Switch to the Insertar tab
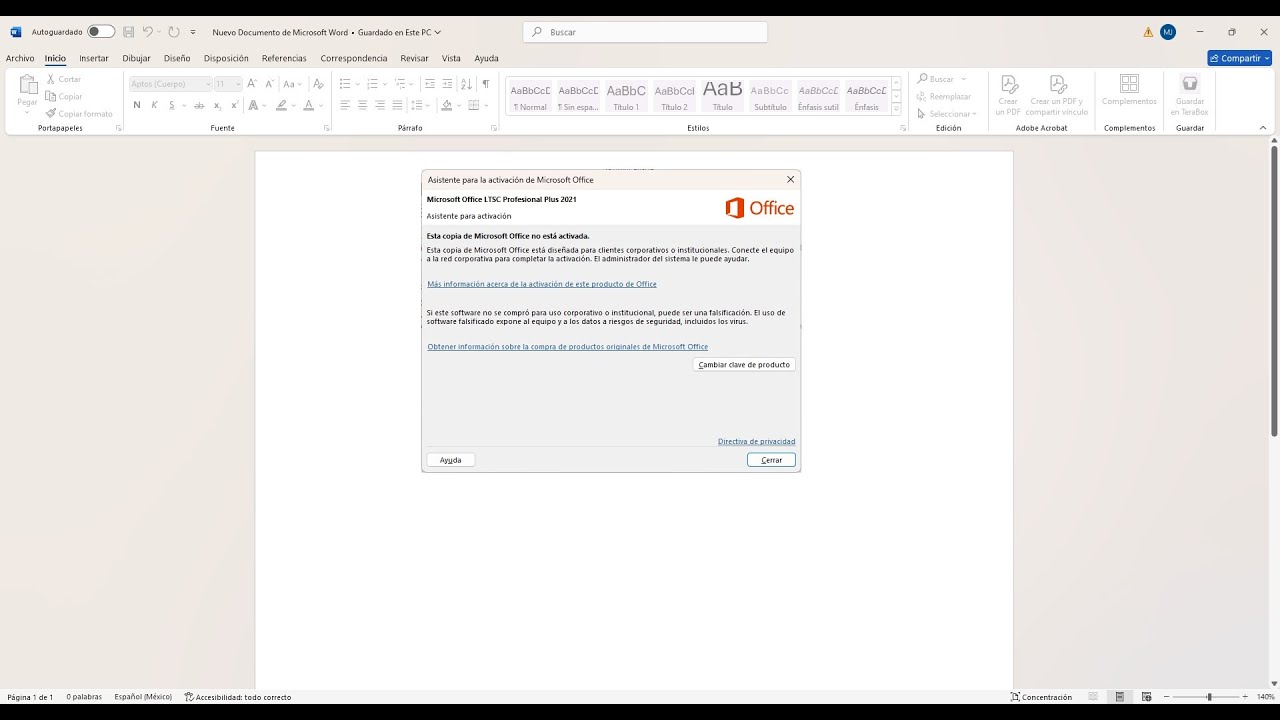The height and width of the screenshot is (720, 1280). 94,58
